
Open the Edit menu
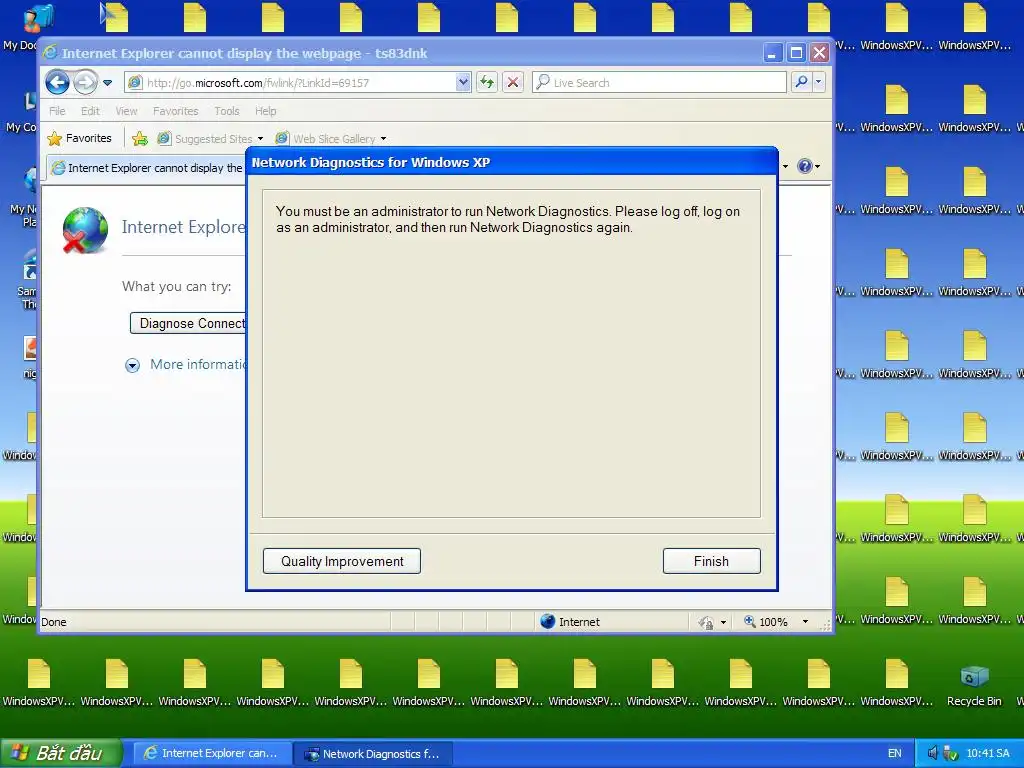90,111
